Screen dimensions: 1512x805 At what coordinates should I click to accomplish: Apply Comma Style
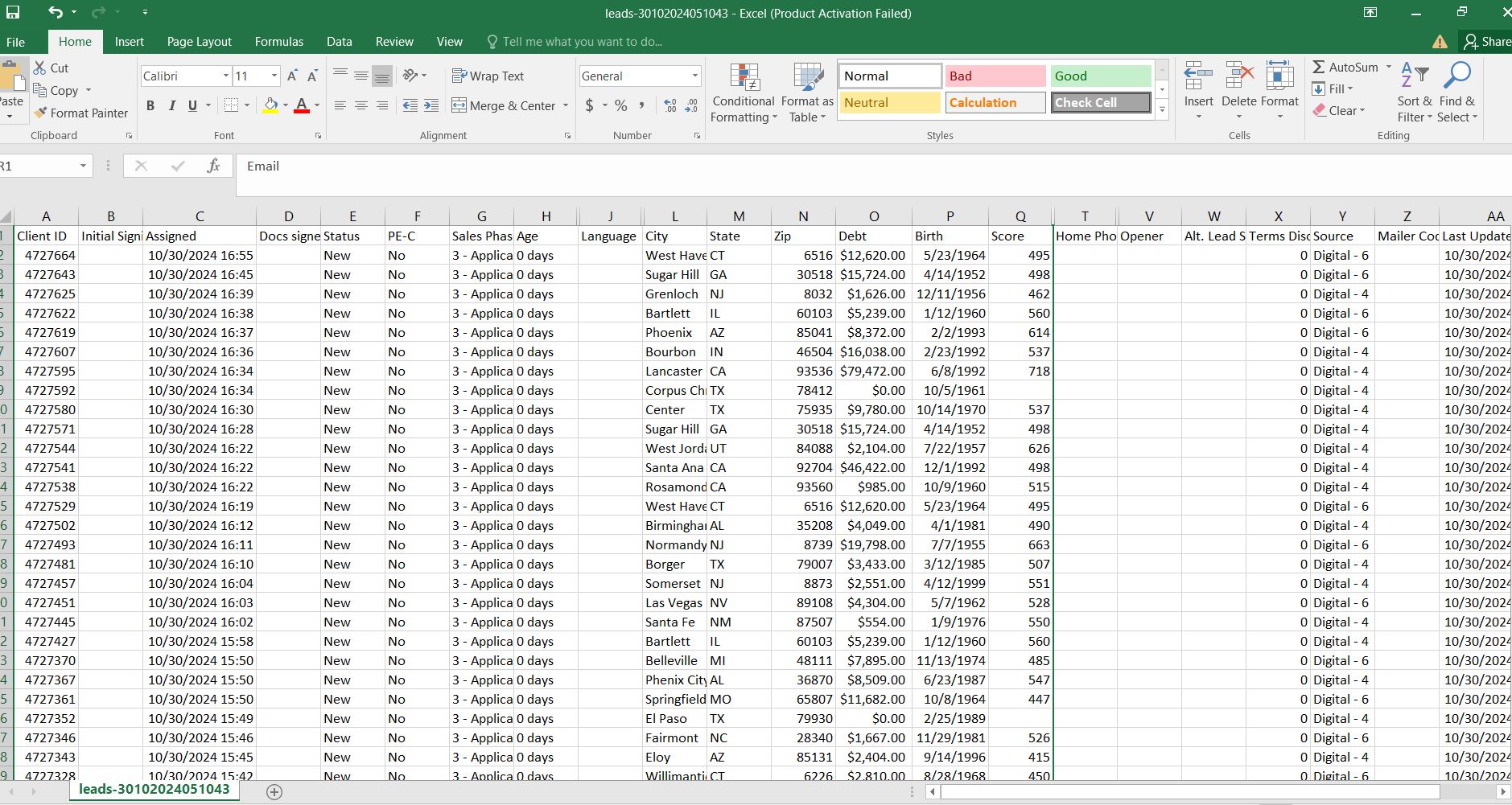pos(641,105)
